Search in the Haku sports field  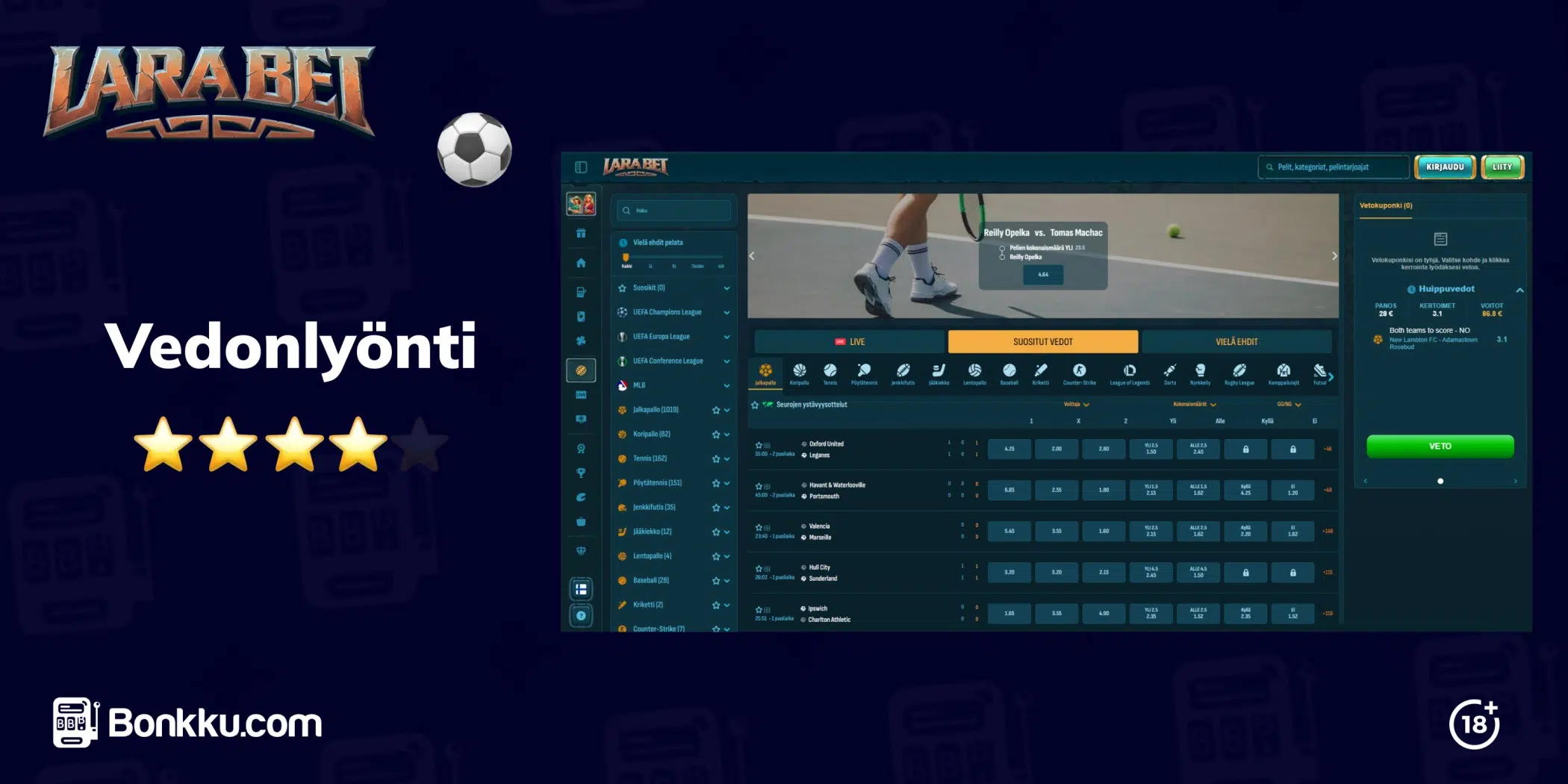click(673, 211)
